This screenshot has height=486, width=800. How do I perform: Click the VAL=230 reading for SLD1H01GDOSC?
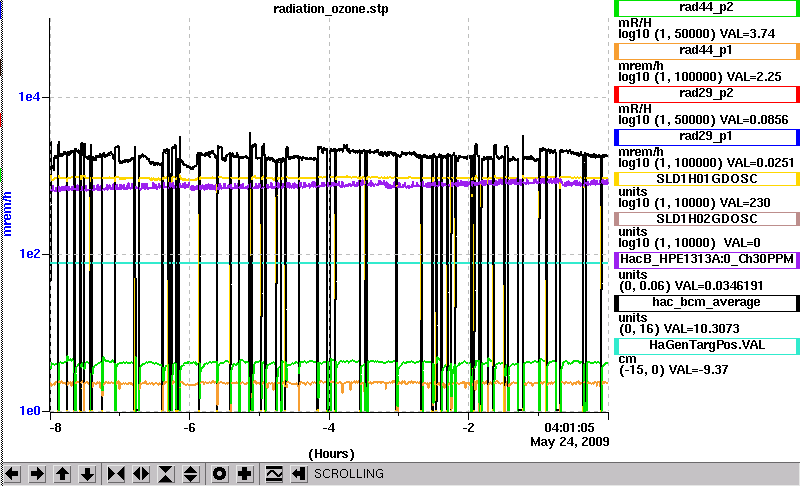(745, 203)
